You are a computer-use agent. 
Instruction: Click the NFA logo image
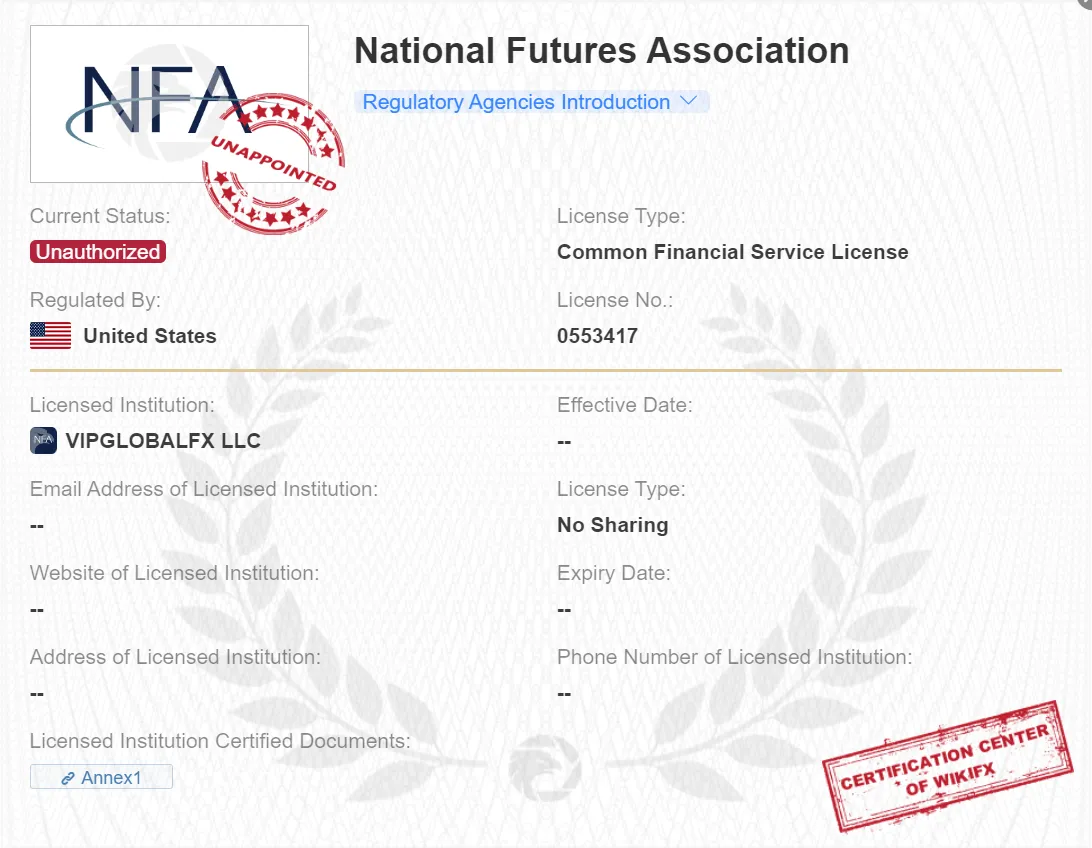click(169, 104)
